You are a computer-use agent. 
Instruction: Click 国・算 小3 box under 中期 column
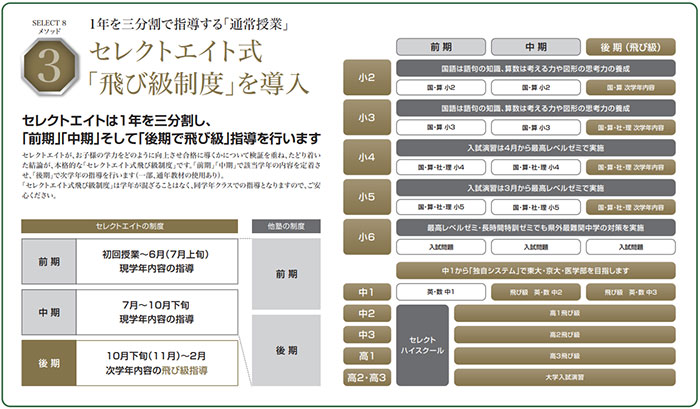tap(536, 127)
